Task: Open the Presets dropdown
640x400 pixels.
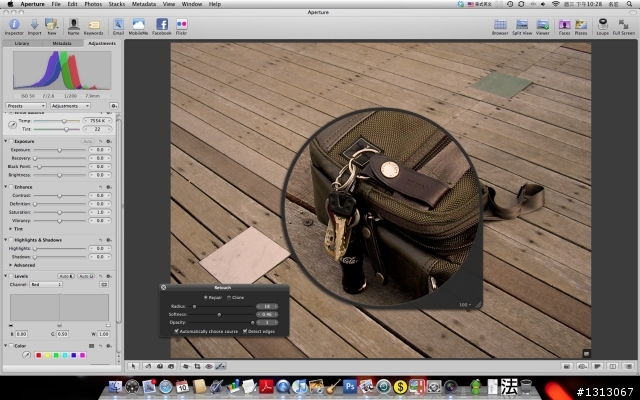Action: (x=26, y=106)
